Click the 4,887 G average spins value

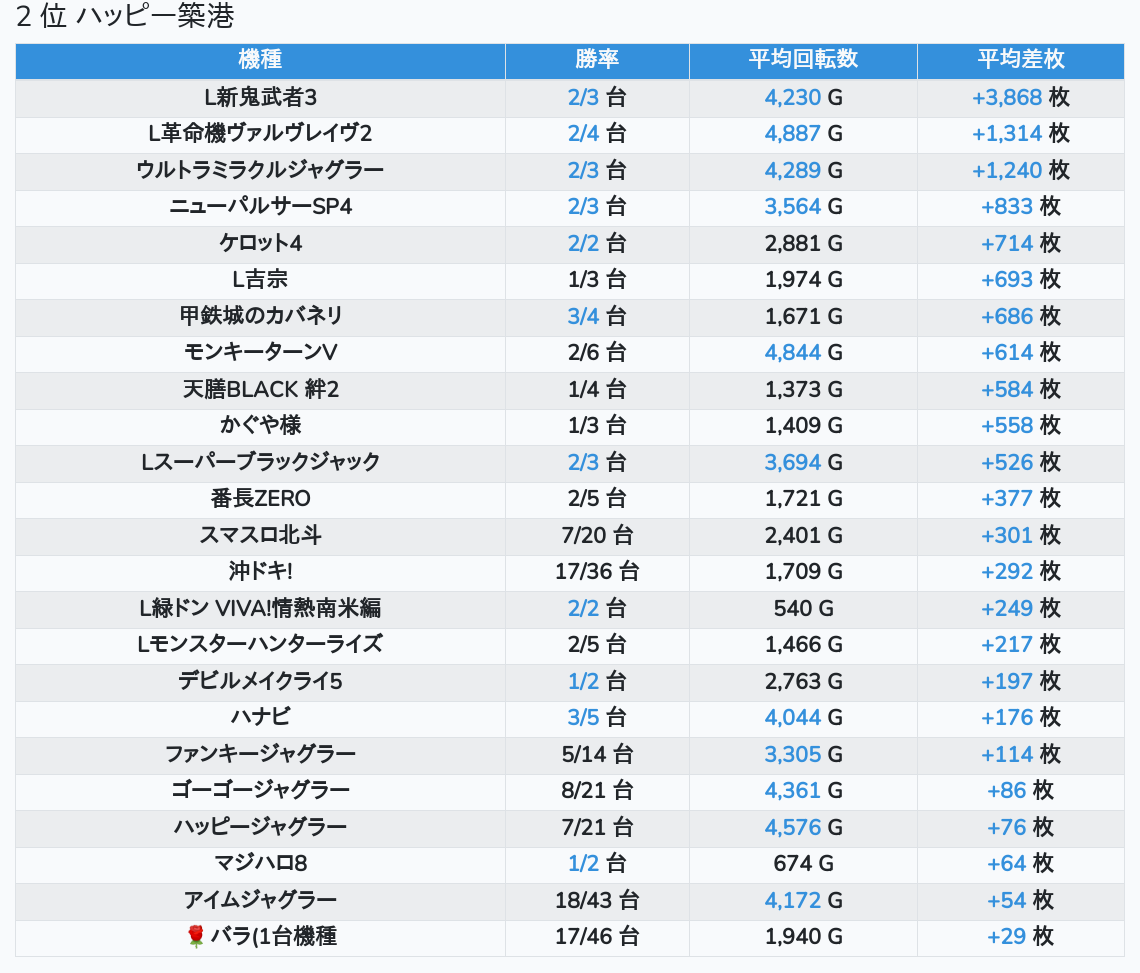[x=803, y=134]
